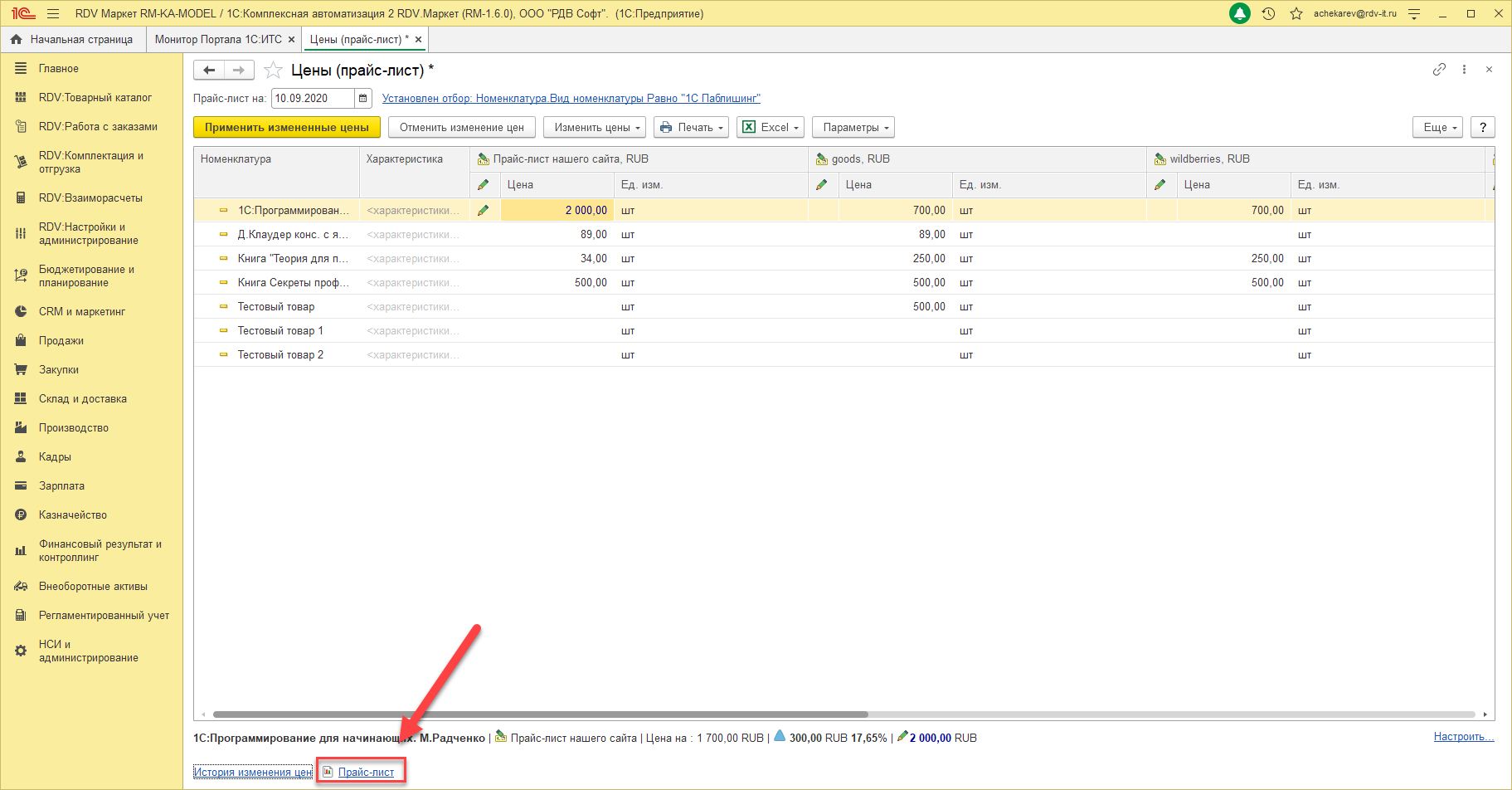
Task: Switch to Монитор Портала 1С:ИТС tab
Action: click(218, 40)
